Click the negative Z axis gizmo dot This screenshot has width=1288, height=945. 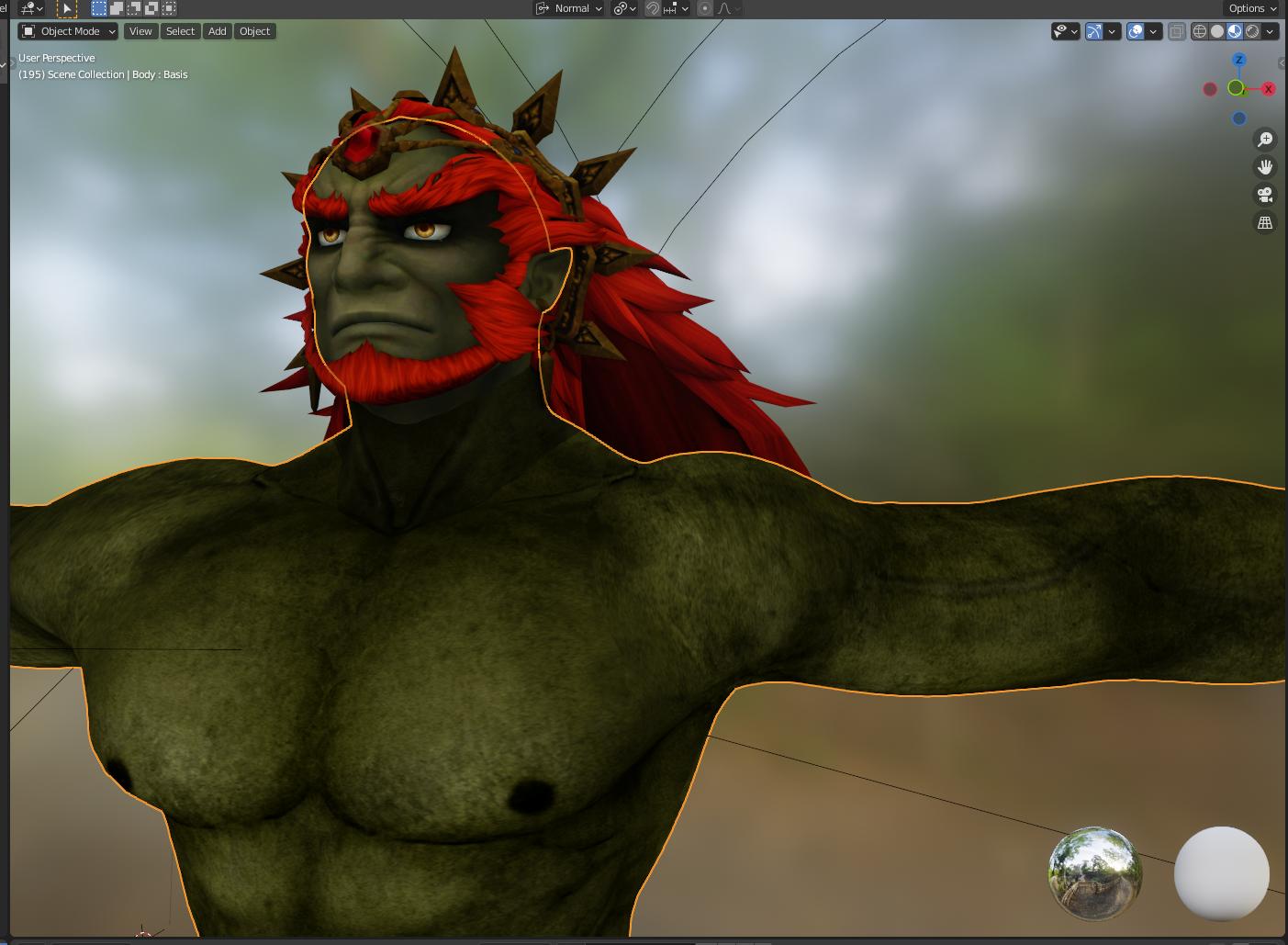coord(1239,118)
